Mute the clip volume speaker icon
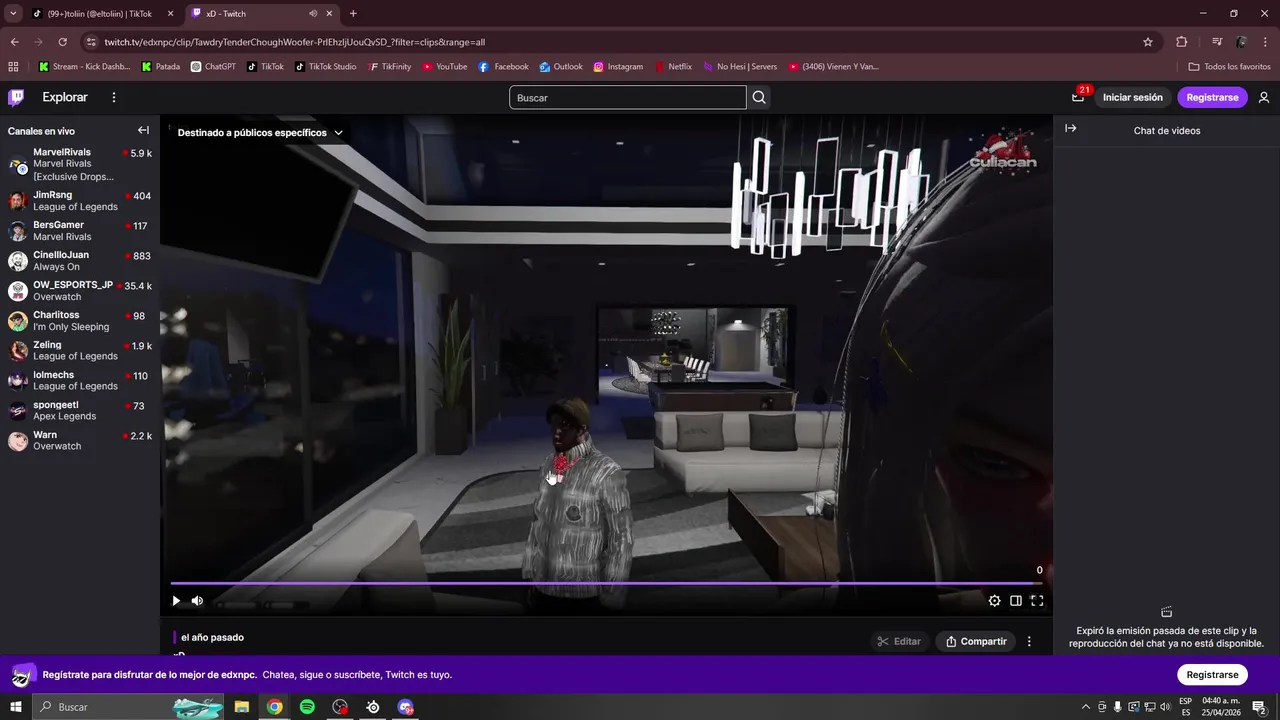 (x=197, y=601)
